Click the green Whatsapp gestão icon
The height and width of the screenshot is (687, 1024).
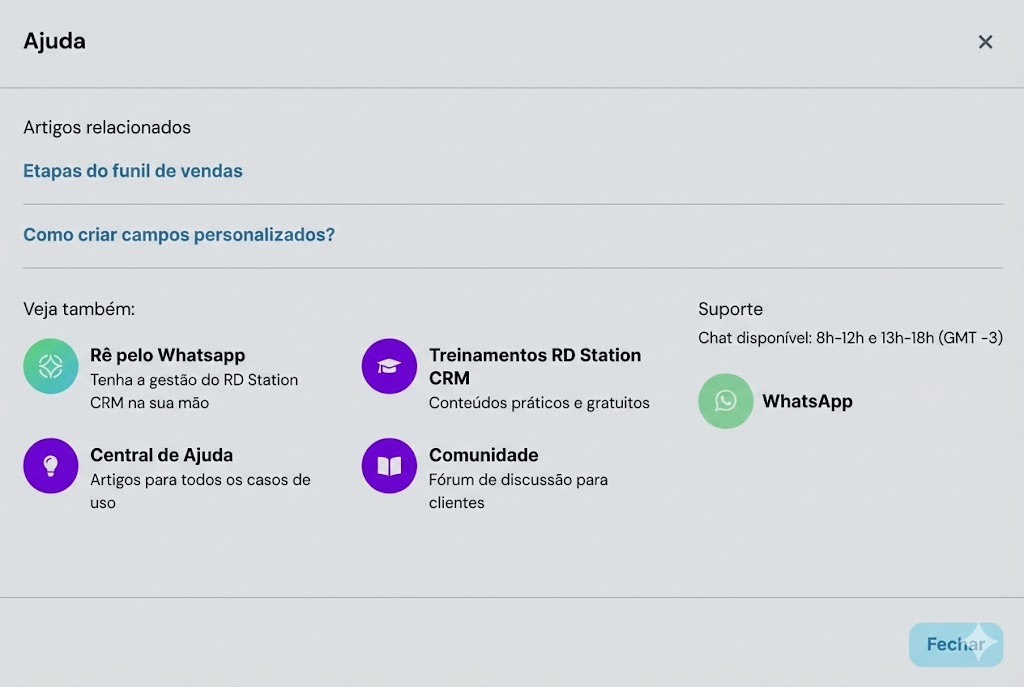tap(50, 366)
